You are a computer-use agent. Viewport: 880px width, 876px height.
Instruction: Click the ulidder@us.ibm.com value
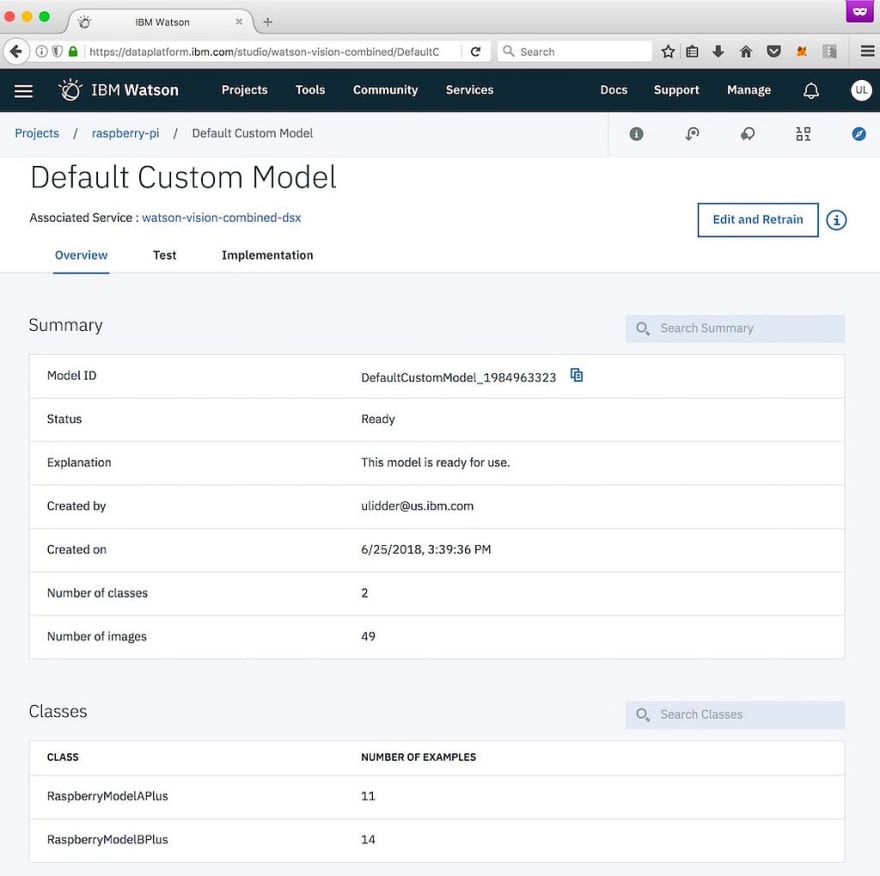417,506
